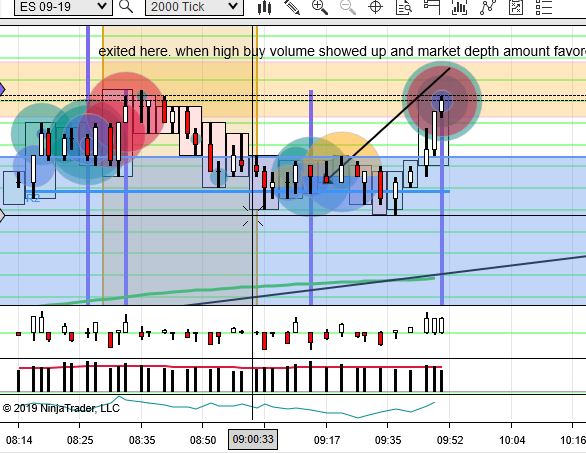Open the bar type candlestick icon

coord(265,7)
